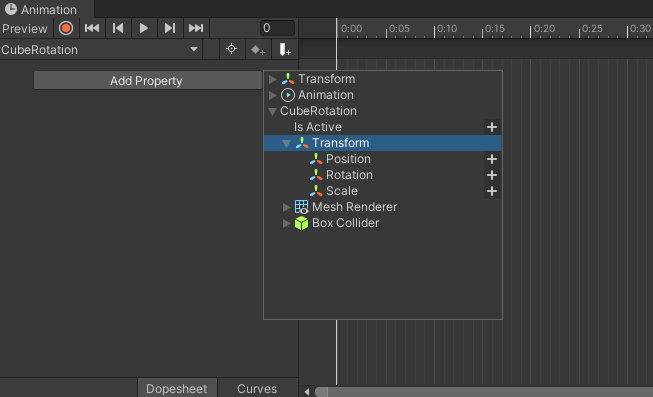Click the Position row axes icon
The image size is (653, 397).
pos(316,159)
